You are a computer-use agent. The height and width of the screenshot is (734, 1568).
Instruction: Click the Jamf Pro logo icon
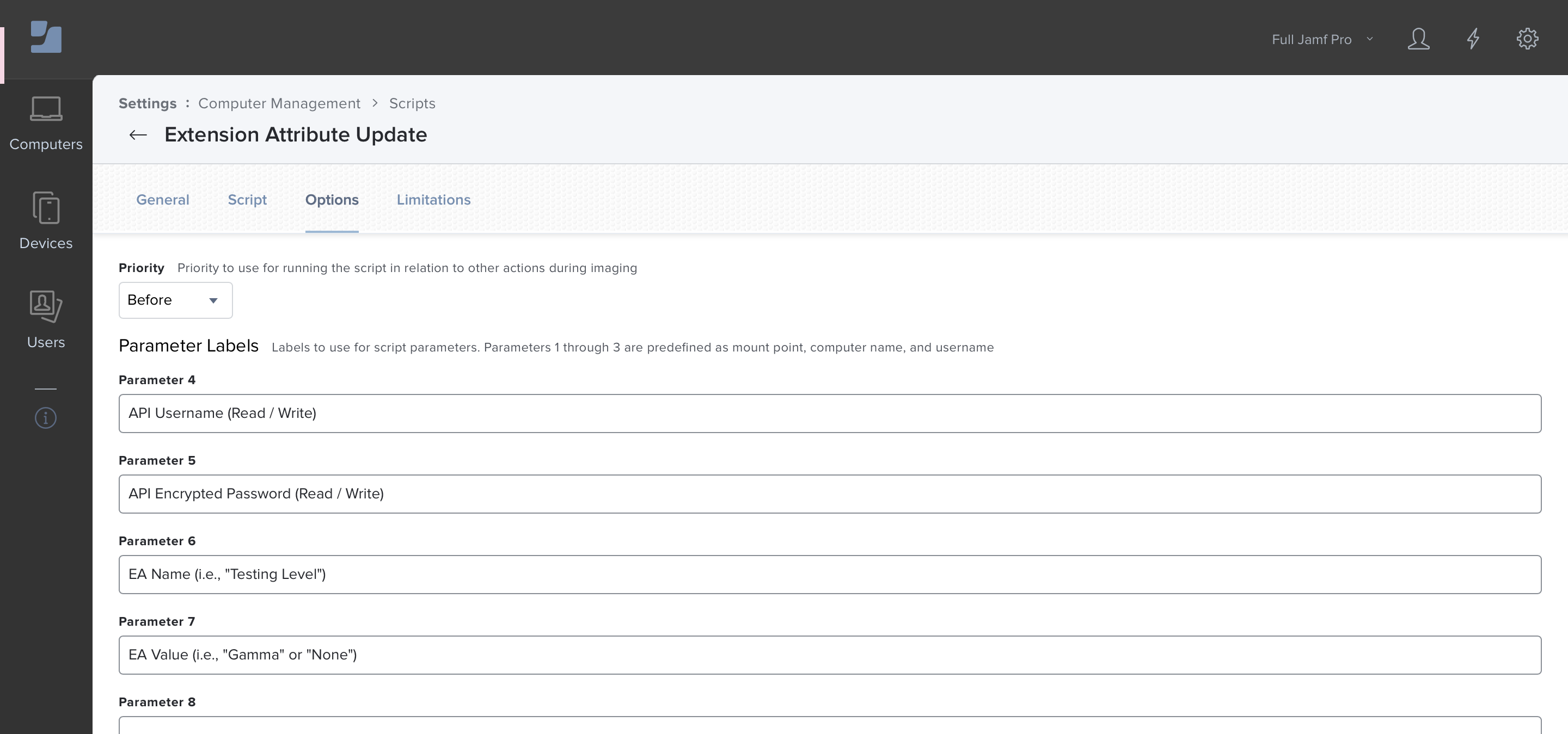pos(45,37)
